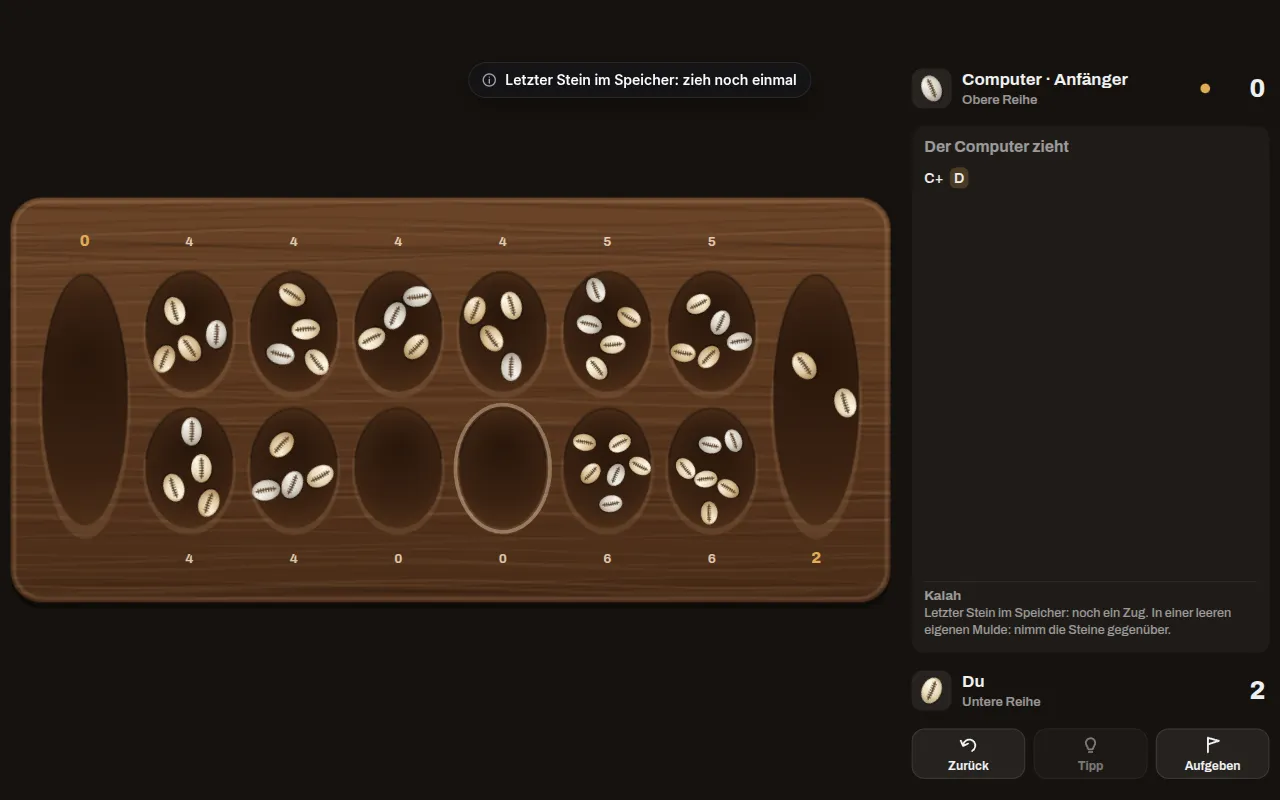Select the last bottom-row pit with 6 shells
This screenshot has height=800, width=1280.
[711, 468]
